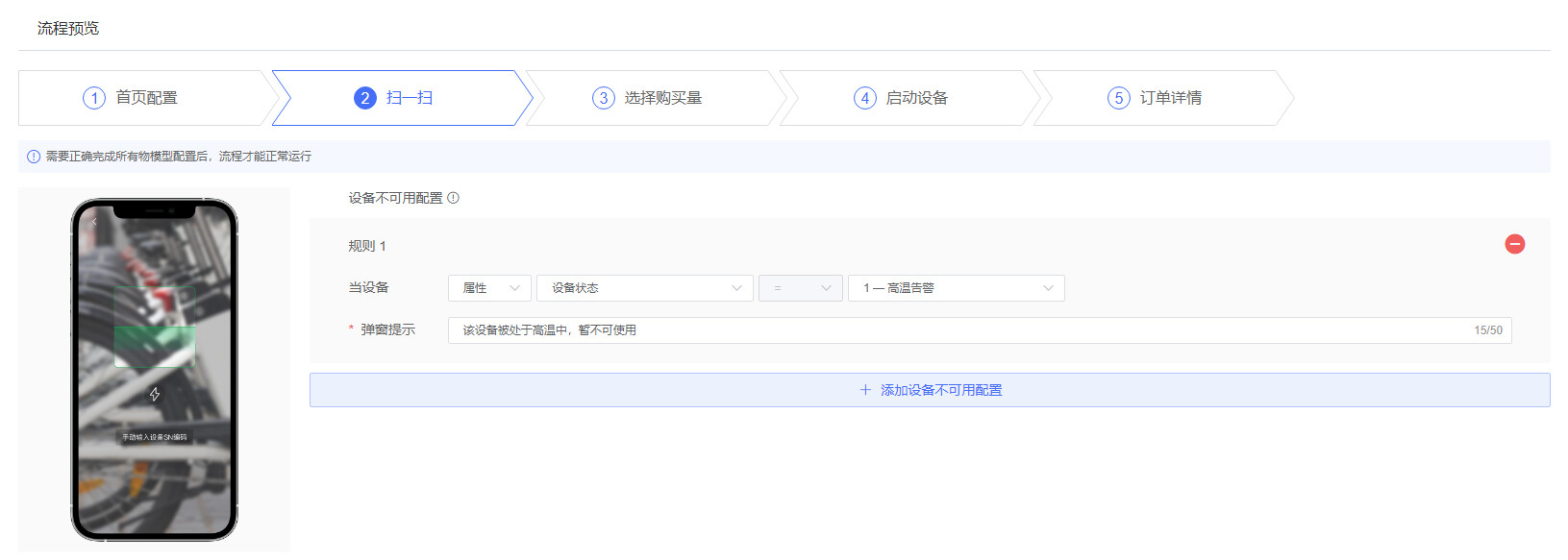Click the QR scan frame in phone preview
Screen dimensions: 1568x560
point(155,327)
